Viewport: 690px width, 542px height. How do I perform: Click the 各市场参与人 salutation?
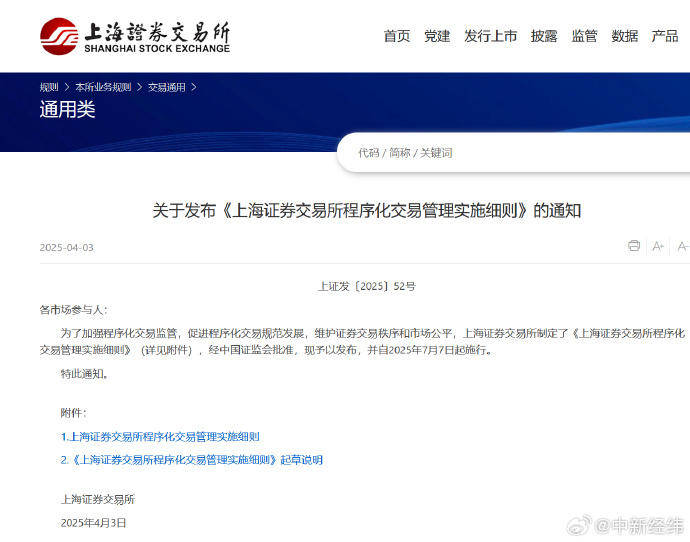73,310
